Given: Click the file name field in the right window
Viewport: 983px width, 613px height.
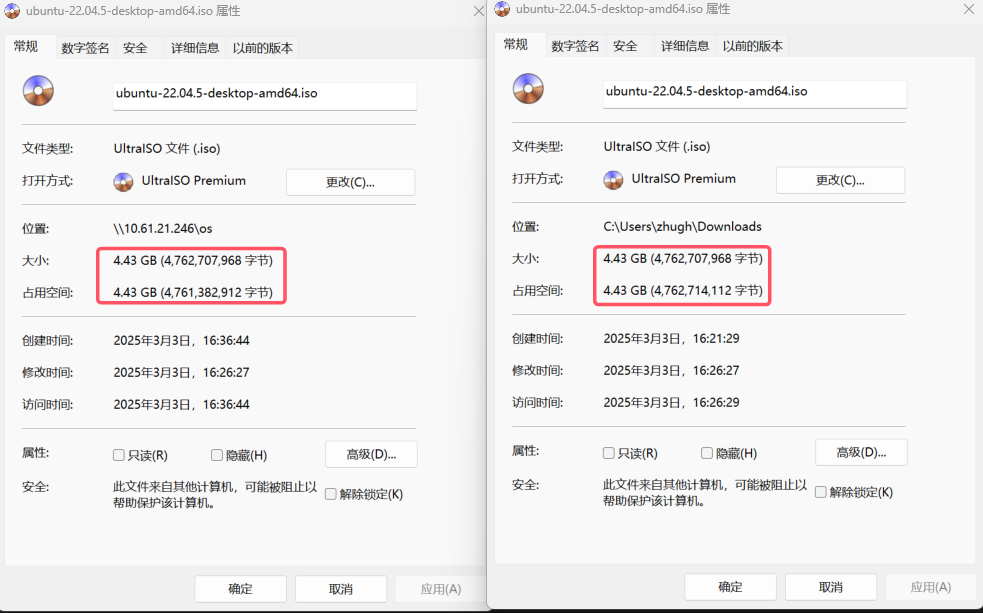Looking at the screenshot, I should click(755, 94).
